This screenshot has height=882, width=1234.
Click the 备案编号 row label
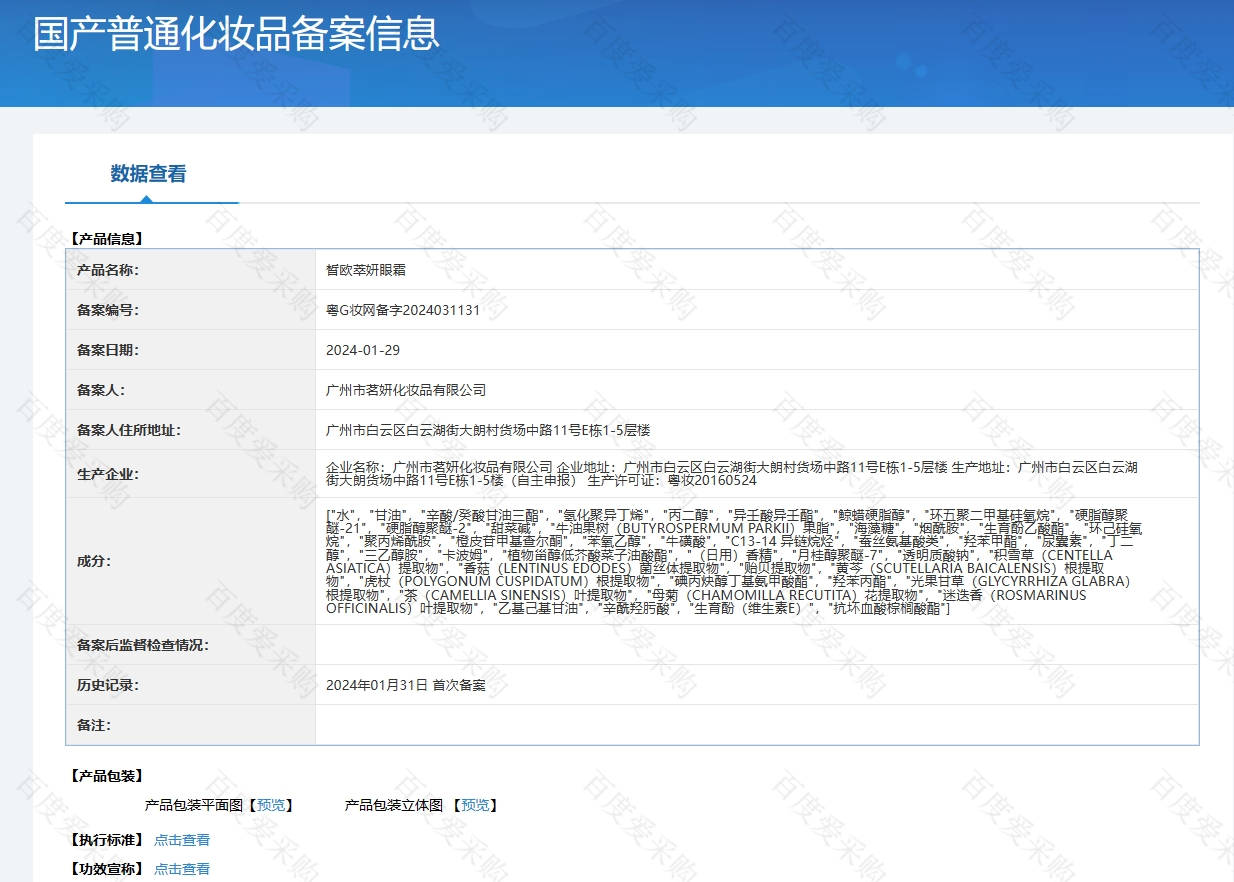[108, 310]
